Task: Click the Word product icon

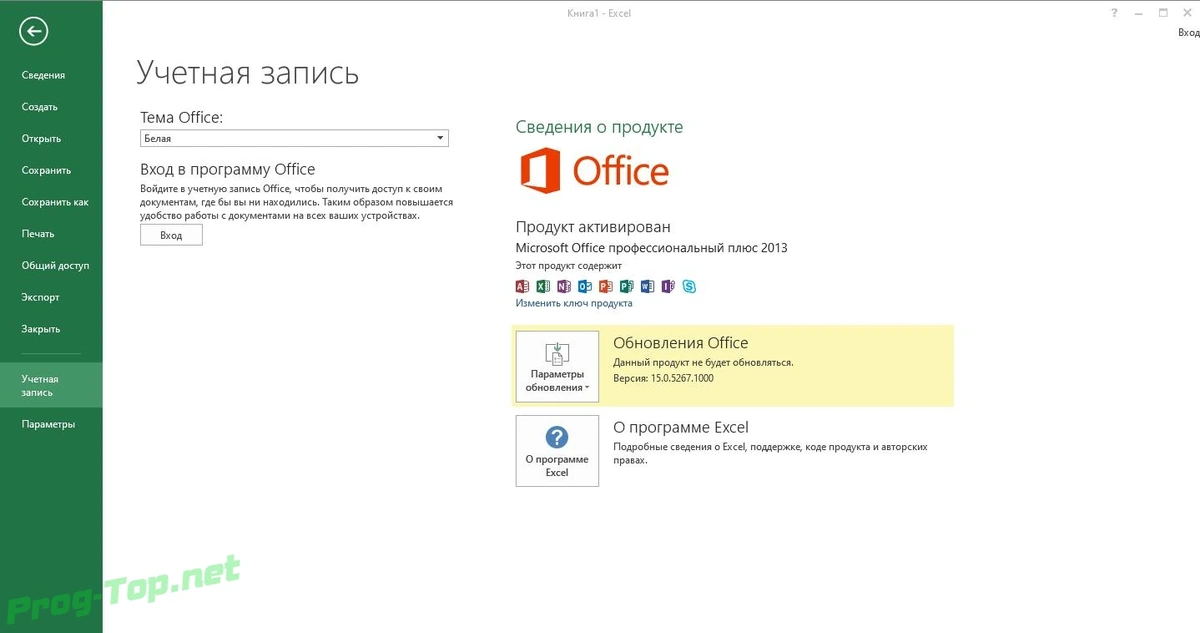Action: coord(647,286)
